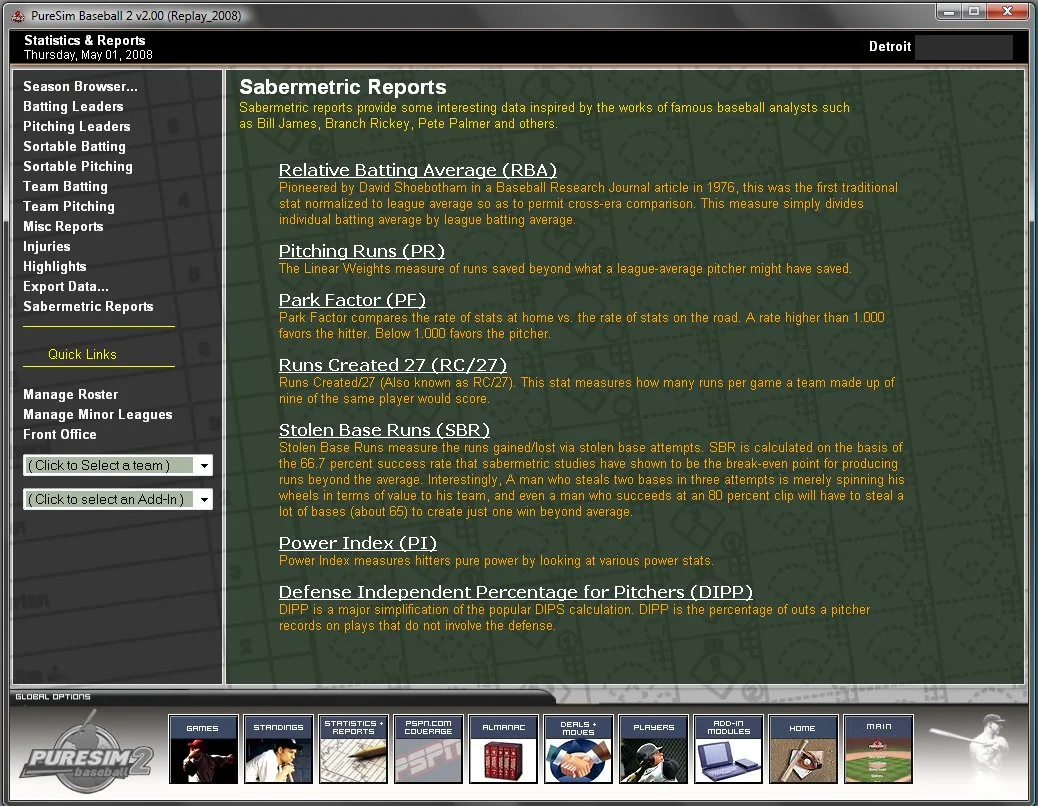Select Sortable Pitching from the sidebar
This screenshot has width=1038, height=806.
click(77, 166)
